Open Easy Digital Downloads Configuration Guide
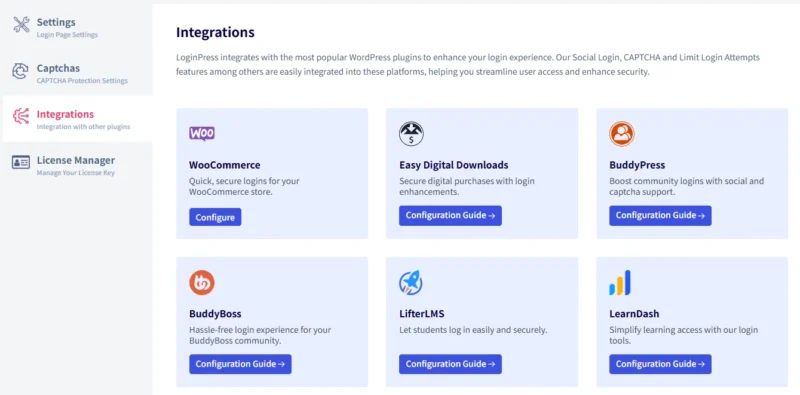The height and width of the screenshot is (395, 800). click(x=450, y=215)
